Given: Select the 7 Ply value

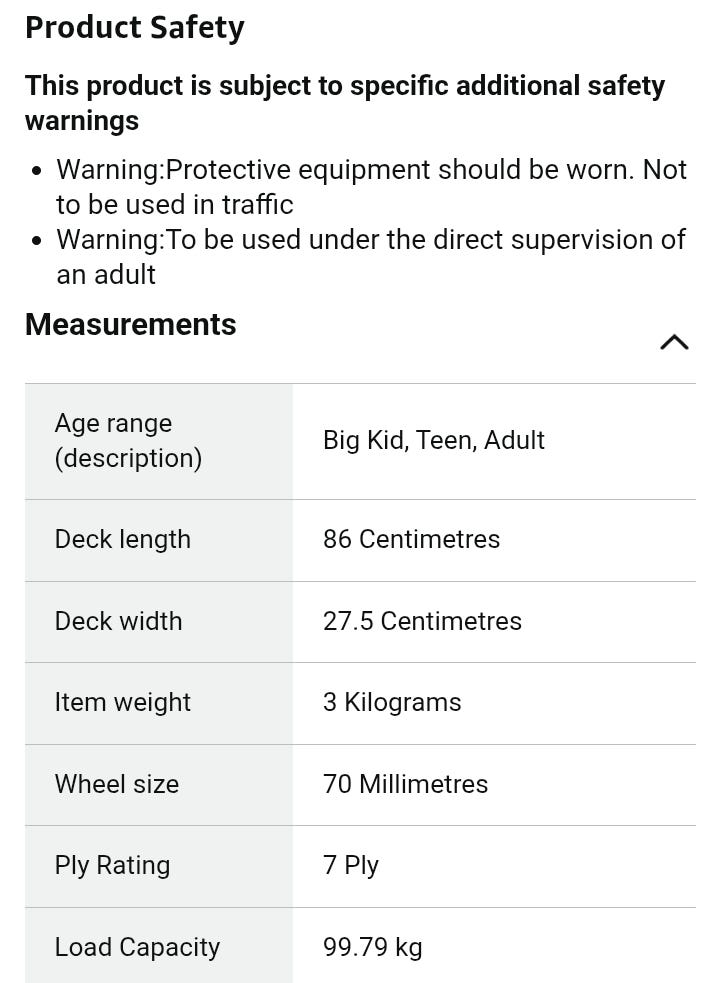Looking at the screenshot, I should (x=351, y=866).
